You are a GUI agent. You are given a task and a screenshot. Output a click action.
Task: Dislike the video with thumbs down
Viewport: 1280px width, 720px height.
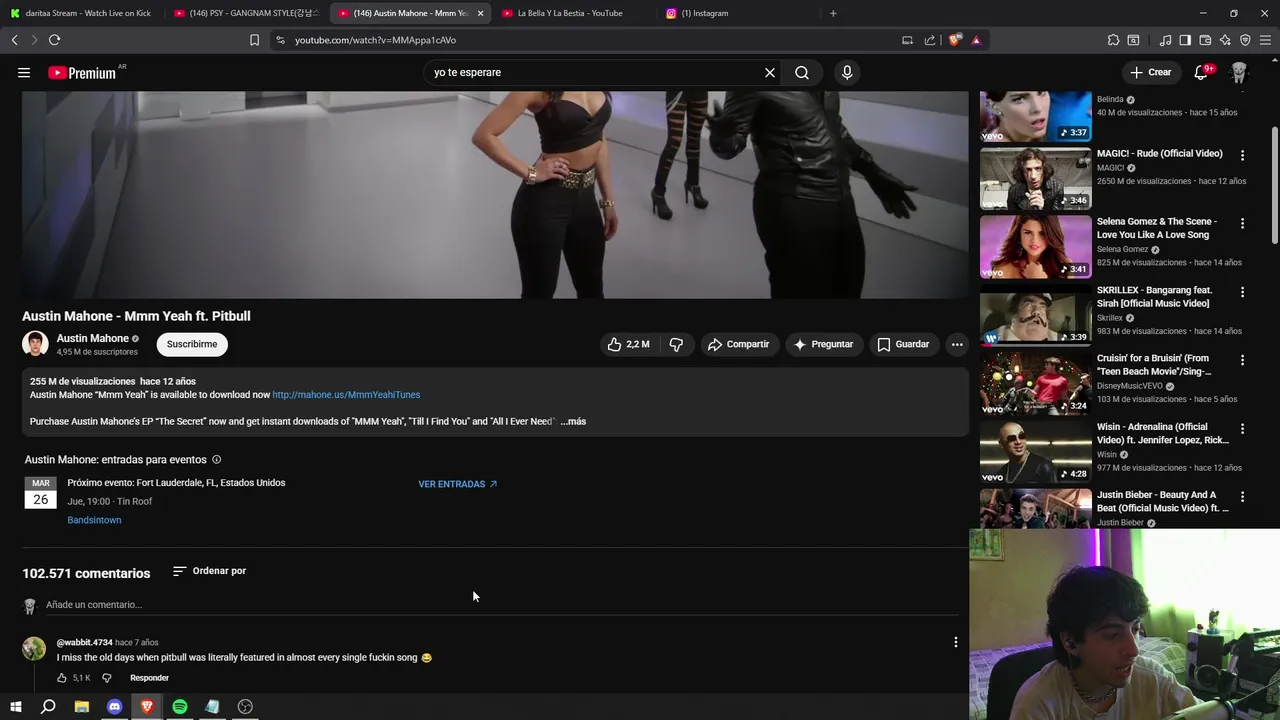pyautogui.click(x=676, y=344)
